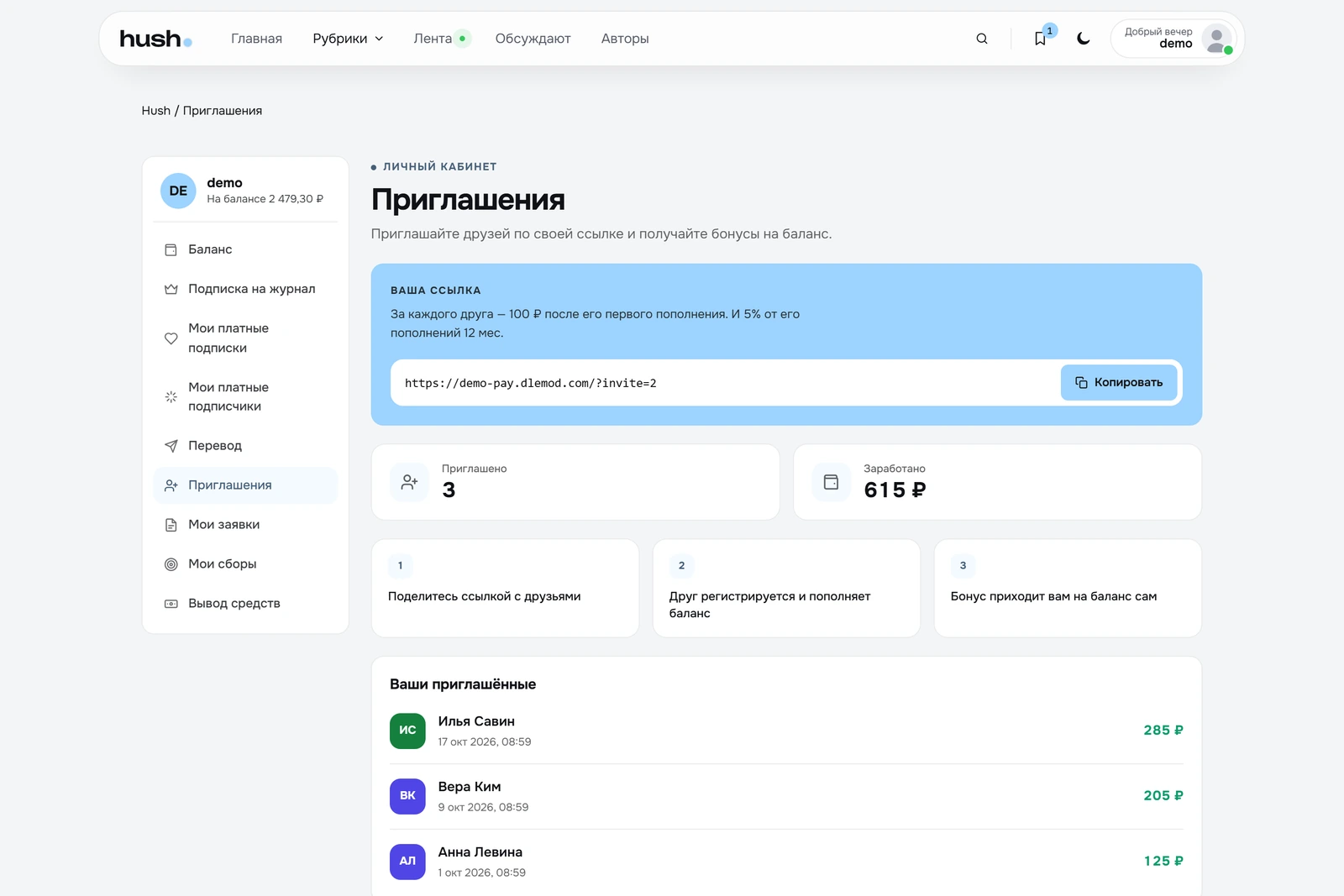Click the crown icon for Подписка на журнал
This screenshot has width=1344, height=896.
171,289
